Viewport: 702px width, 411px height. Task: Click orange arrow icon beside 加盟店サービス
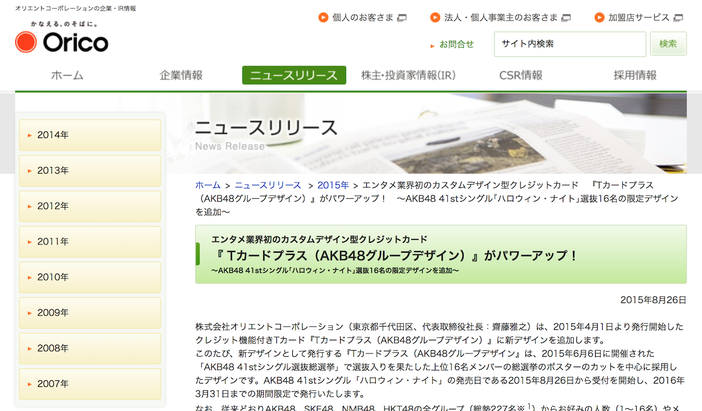599,17
